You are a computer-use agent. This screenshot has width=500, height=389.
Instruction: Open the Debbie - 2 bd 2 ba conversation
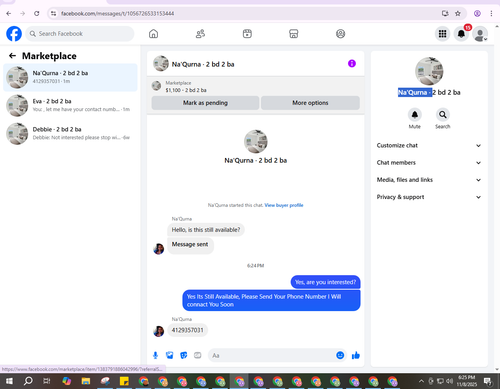tap(70, 133)
